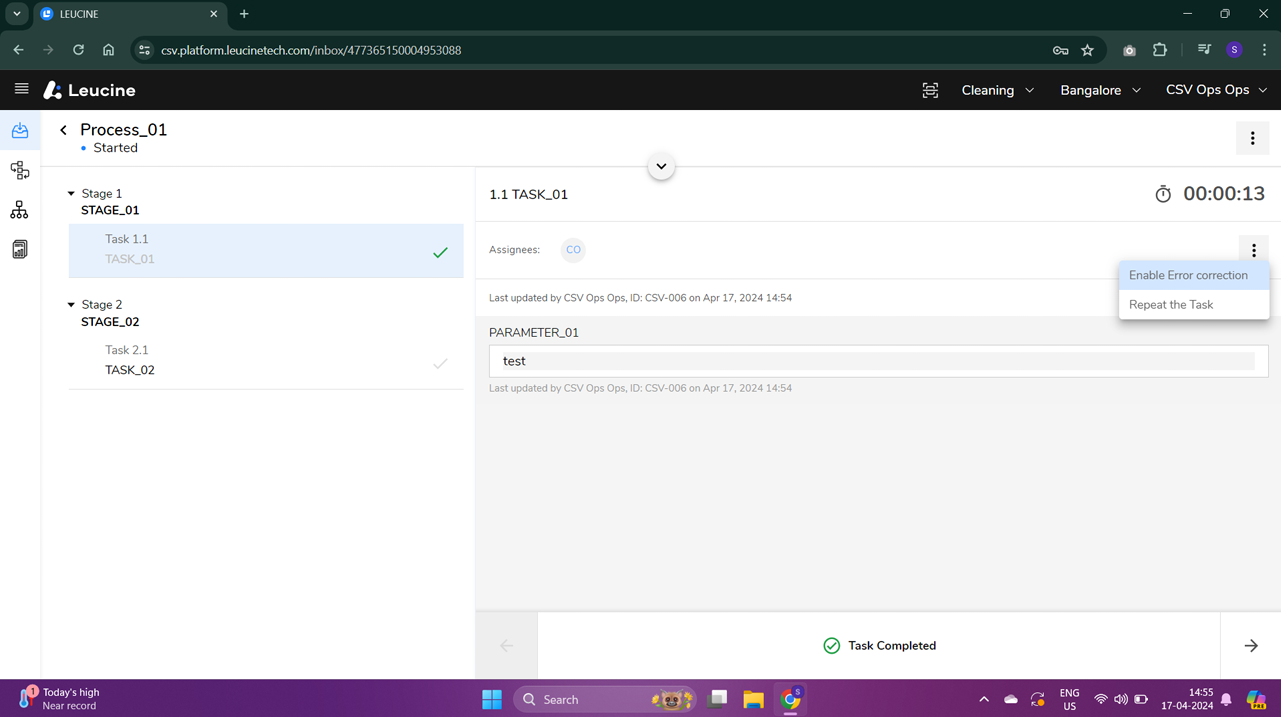The image size is (1281, 717).
Task: Click the PARAMETER_01 label
Action: point(534,333)
